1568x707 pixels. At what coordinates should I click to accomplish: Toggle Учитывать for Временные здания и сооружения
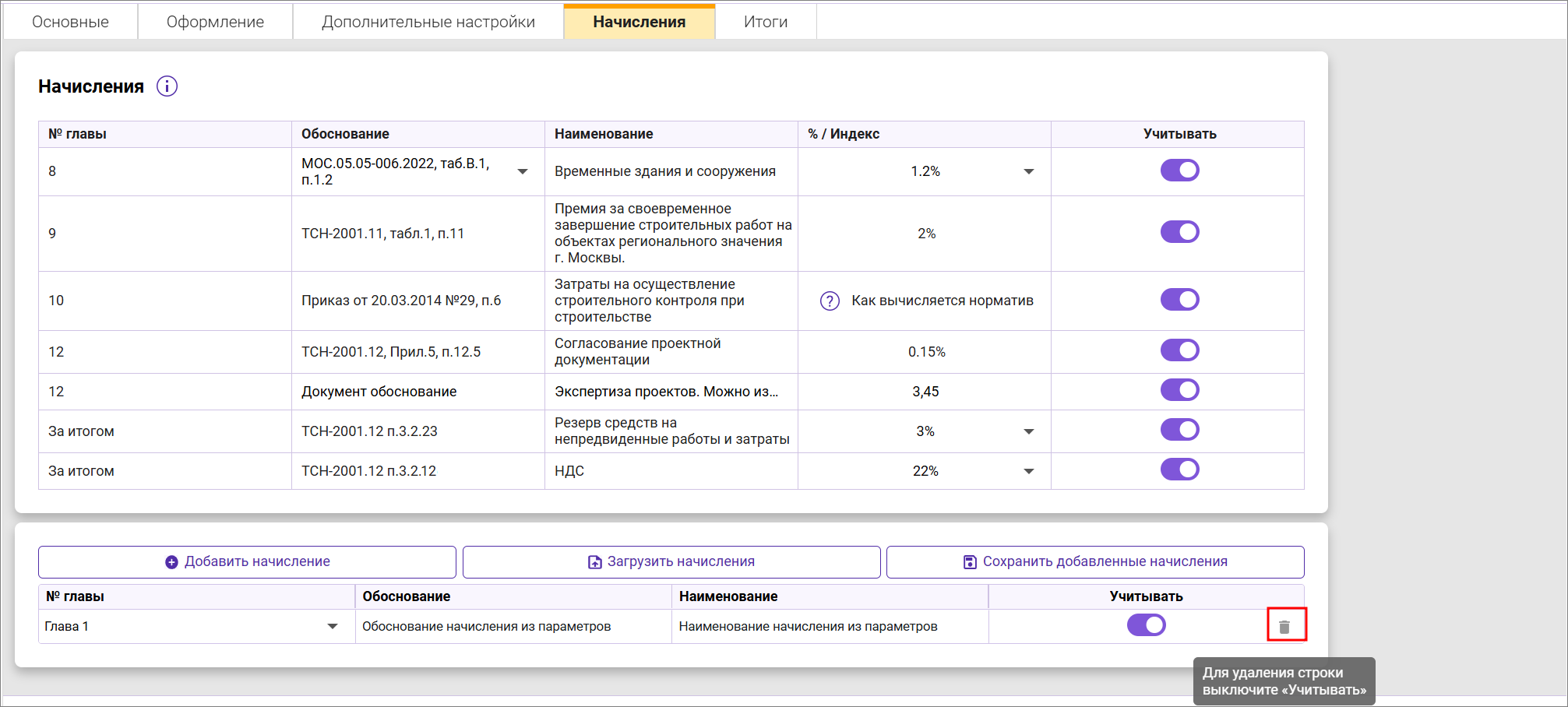[x=1179, y=171]
